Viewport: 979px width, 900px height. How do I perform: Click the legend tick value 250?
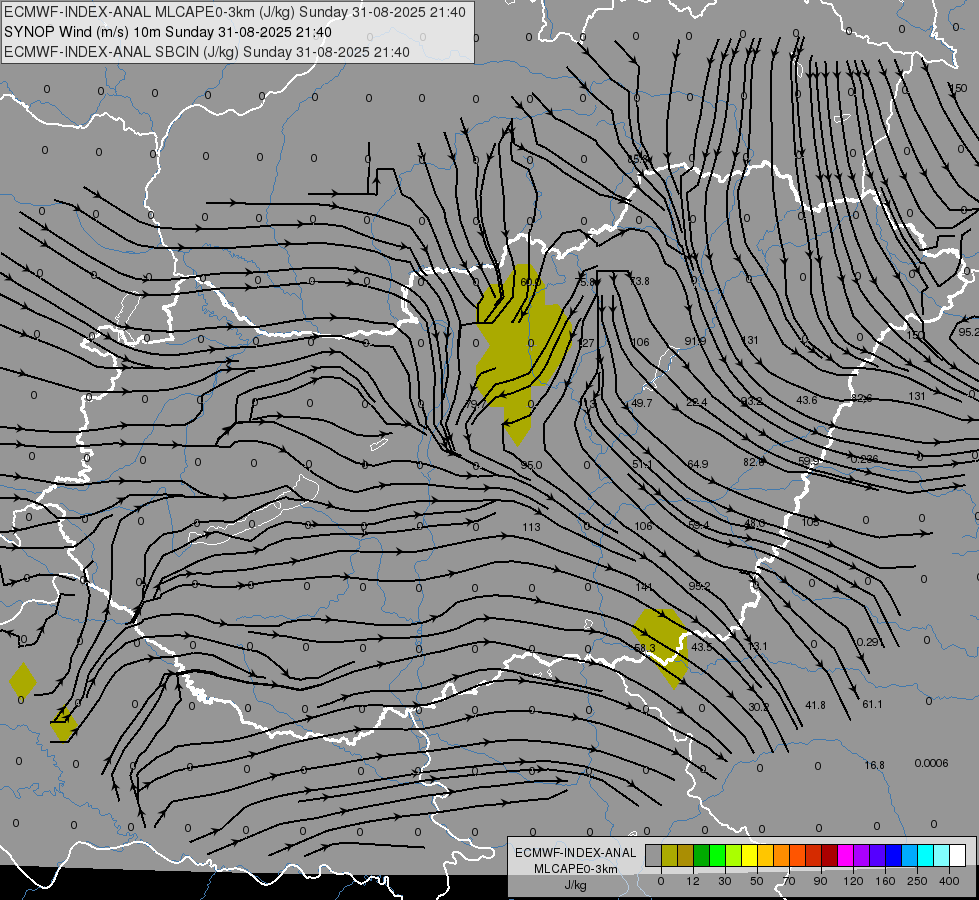pos(917,881)
